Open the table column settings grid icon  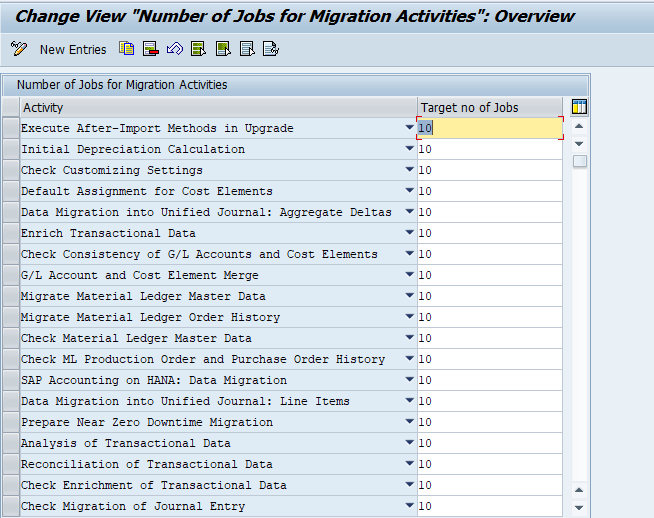[579, 107]
